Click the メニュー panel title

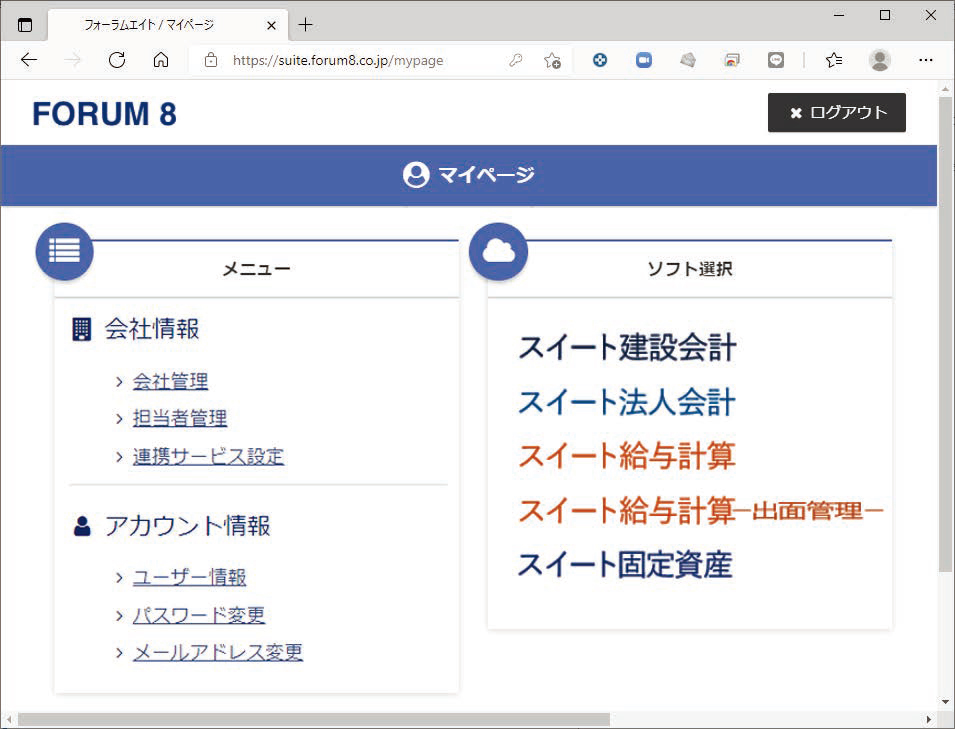256,269
